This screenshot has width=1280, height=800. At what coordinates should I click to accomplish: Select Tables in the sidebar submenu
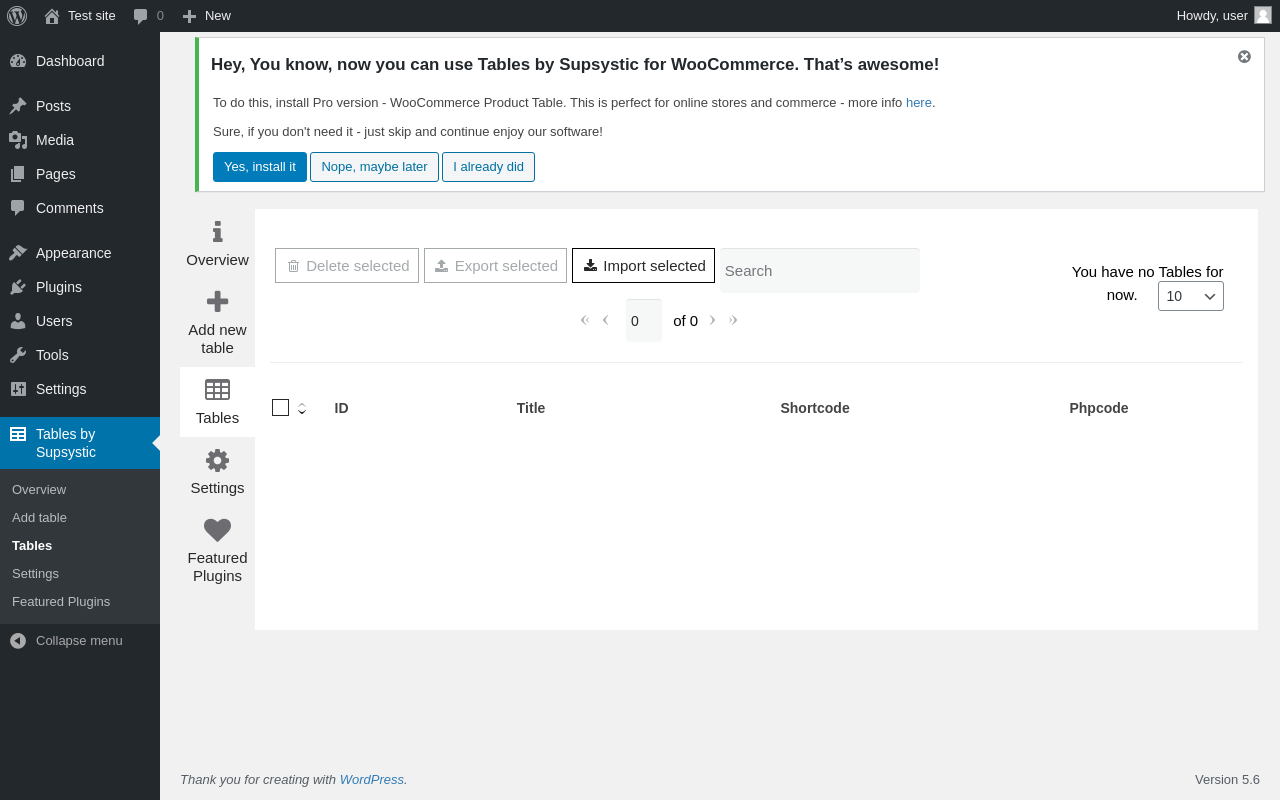tap(32, 546)
